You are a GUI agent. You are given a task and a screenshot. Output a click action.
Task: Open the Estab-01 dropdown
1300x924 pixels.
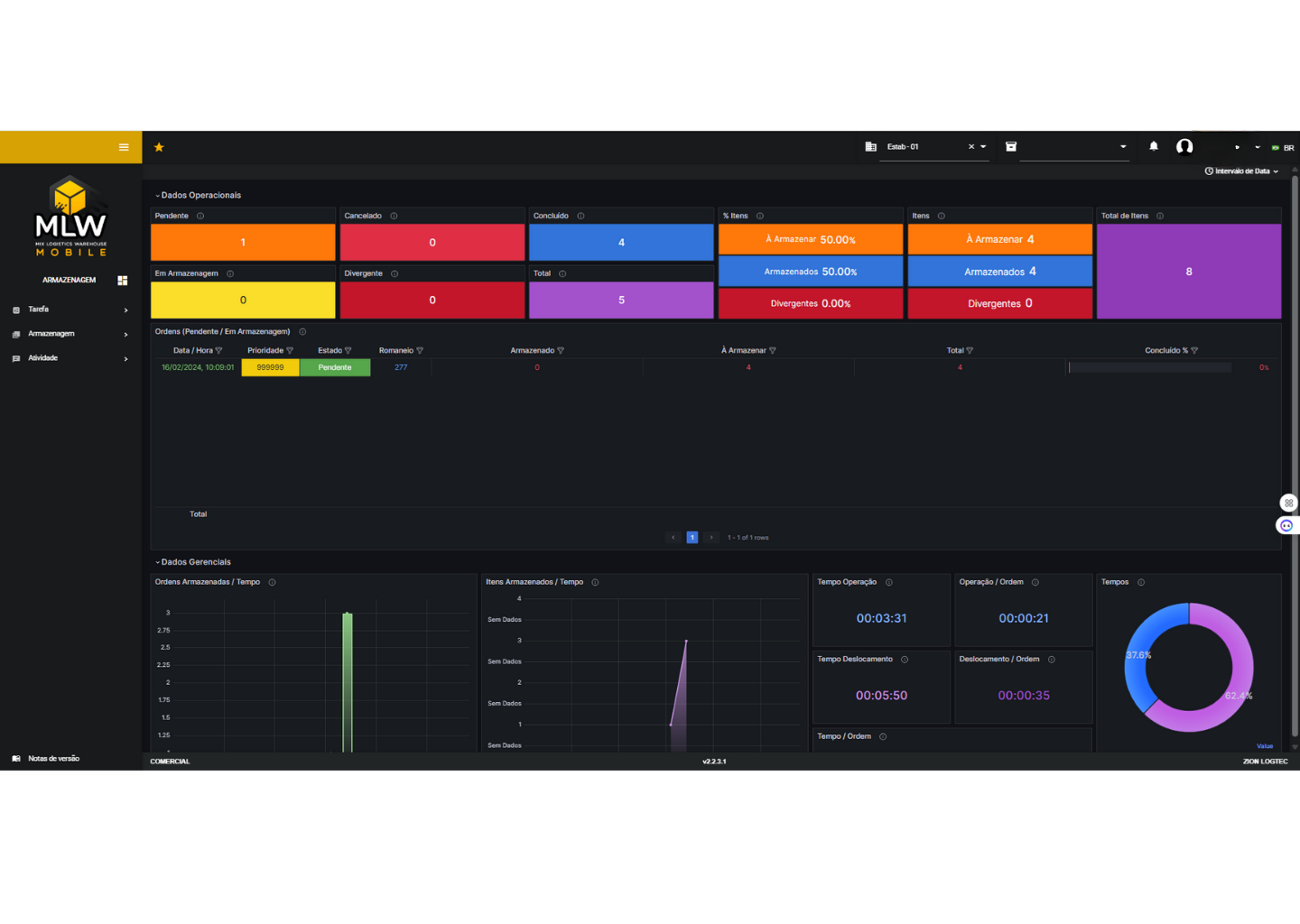983,147
